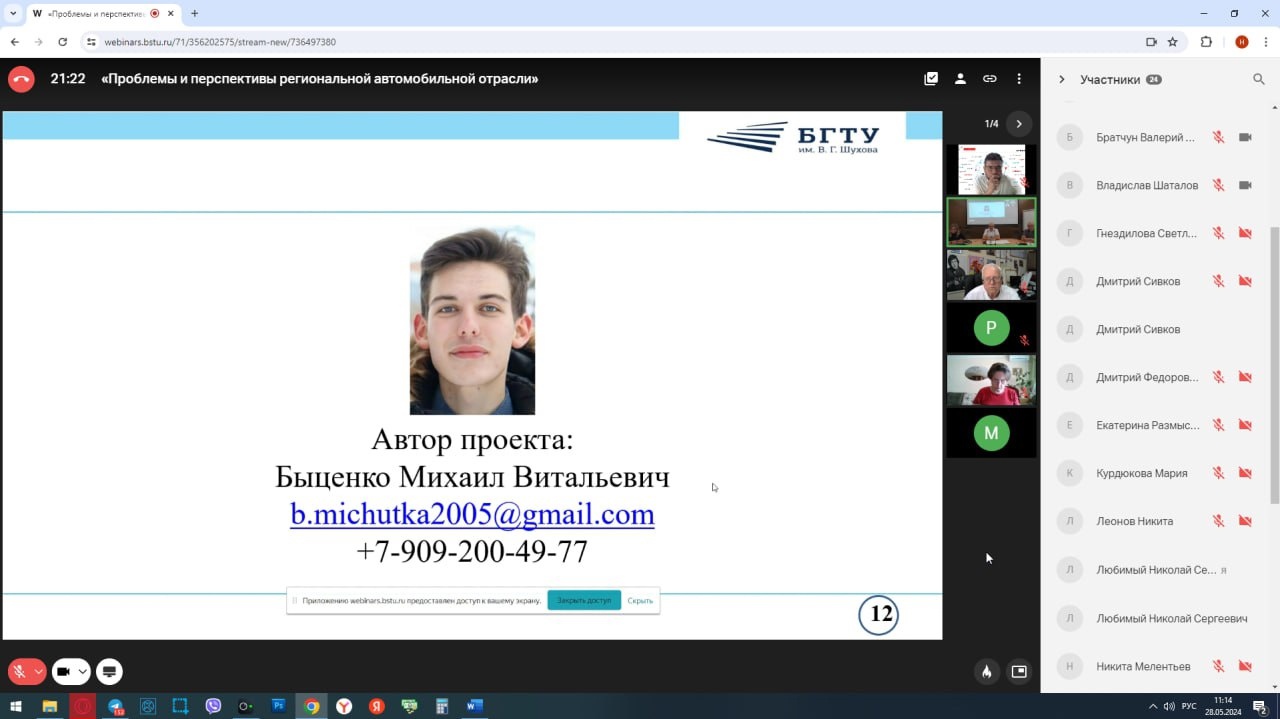
Task: Open Telegram from the taskbar
Action: pyautogui.click(x=115, y=706)
